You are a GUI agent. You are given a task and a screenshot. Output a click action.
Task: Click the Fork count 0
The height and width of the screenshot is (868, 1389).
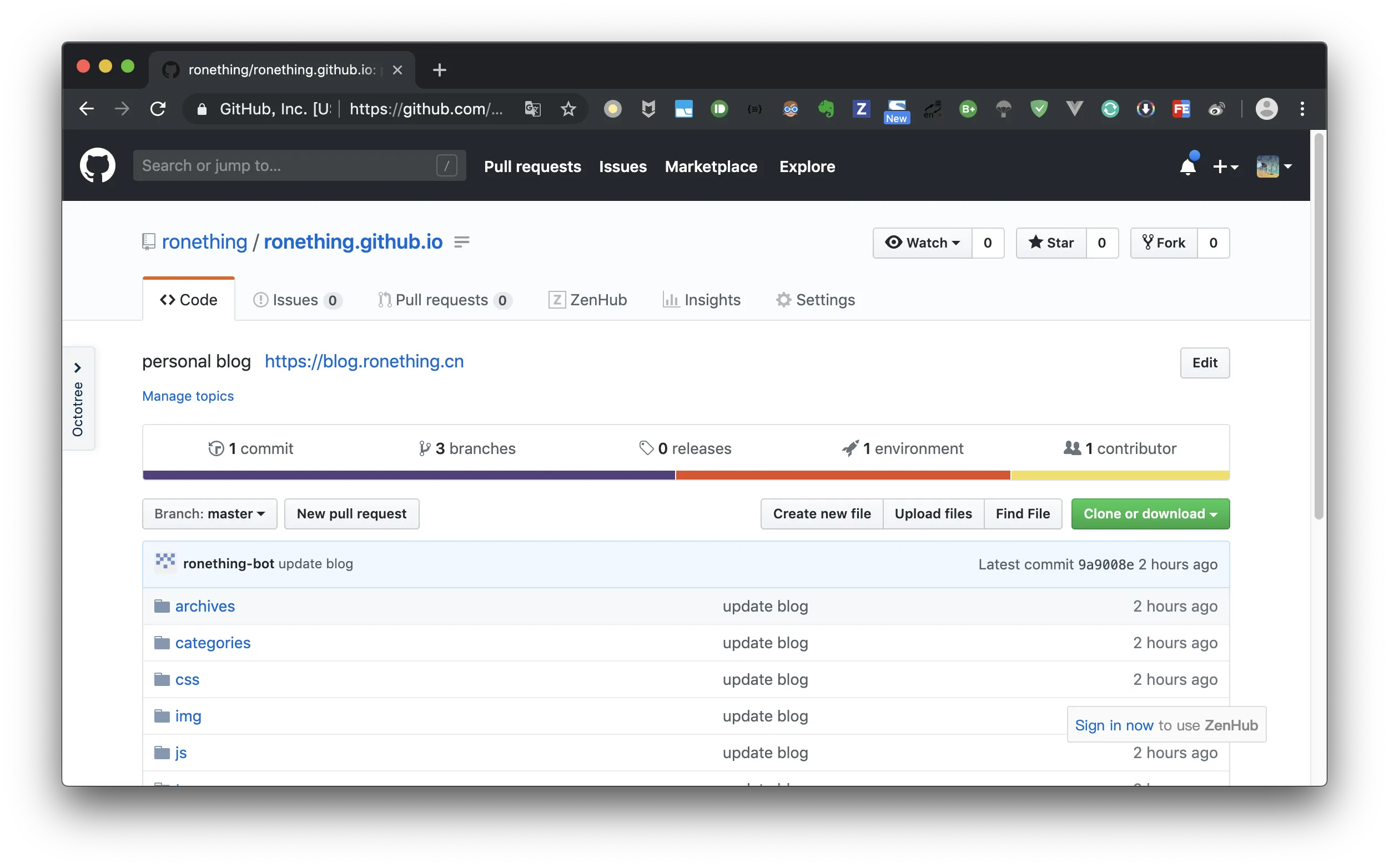click(1214, 243)
